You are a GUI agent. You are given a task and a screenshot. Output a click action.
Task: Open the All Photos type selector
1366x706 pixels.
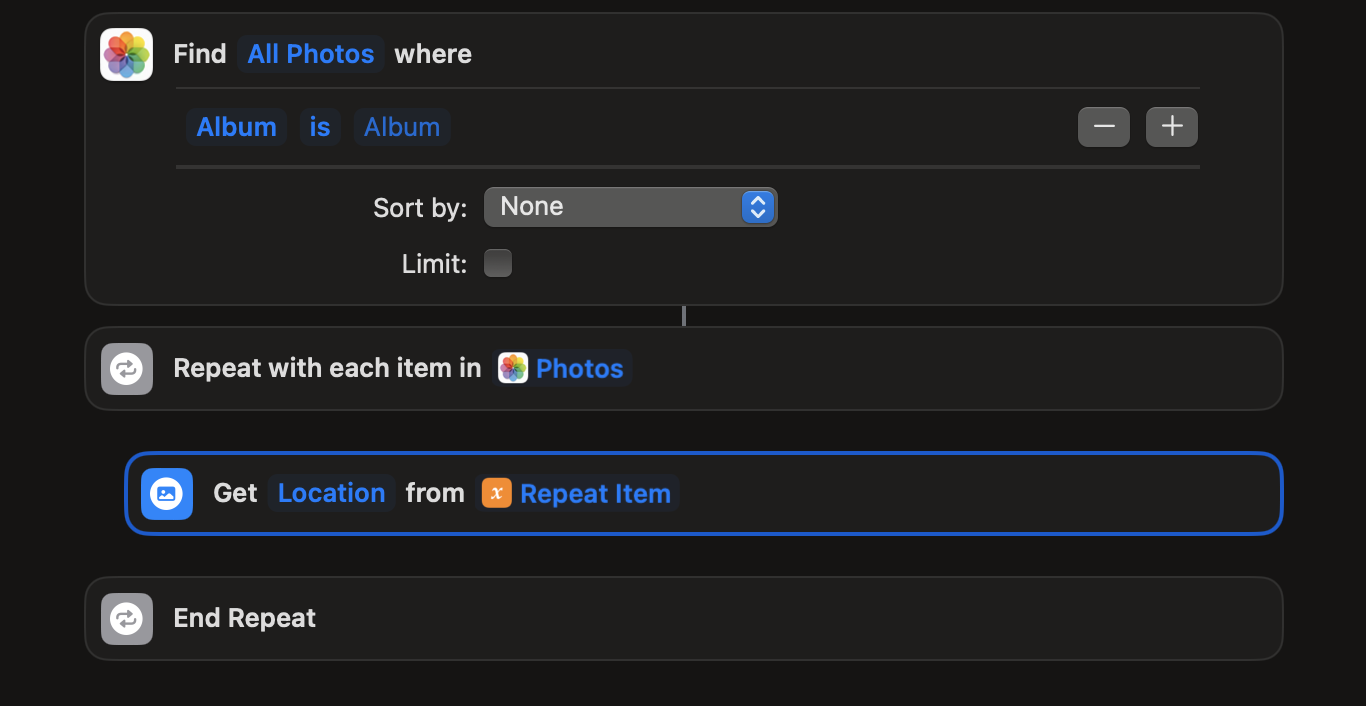pyautogui.click(x=311, y=54)
